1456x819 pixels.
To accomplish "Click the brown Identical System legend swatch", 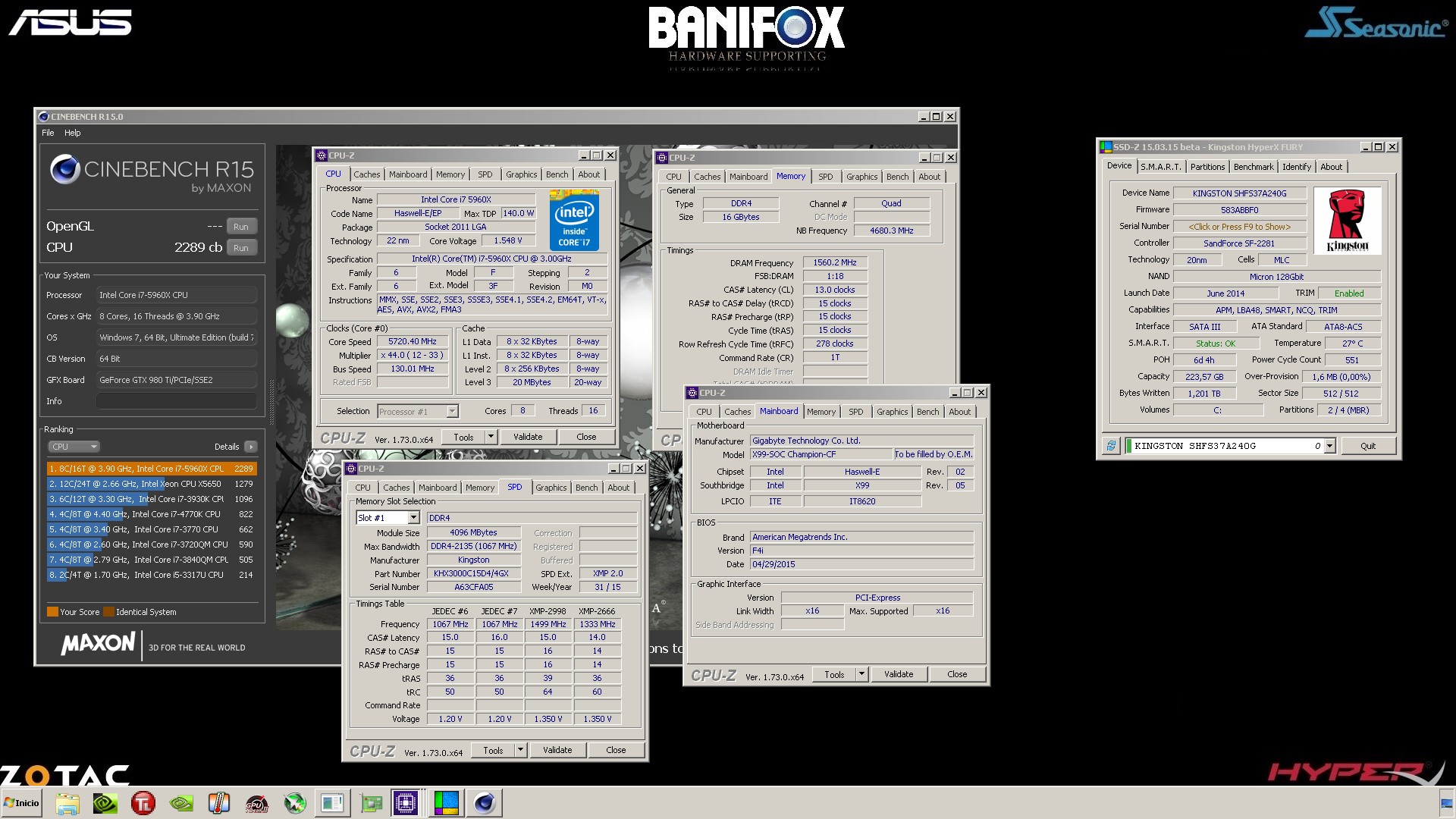I will (109, 612).
